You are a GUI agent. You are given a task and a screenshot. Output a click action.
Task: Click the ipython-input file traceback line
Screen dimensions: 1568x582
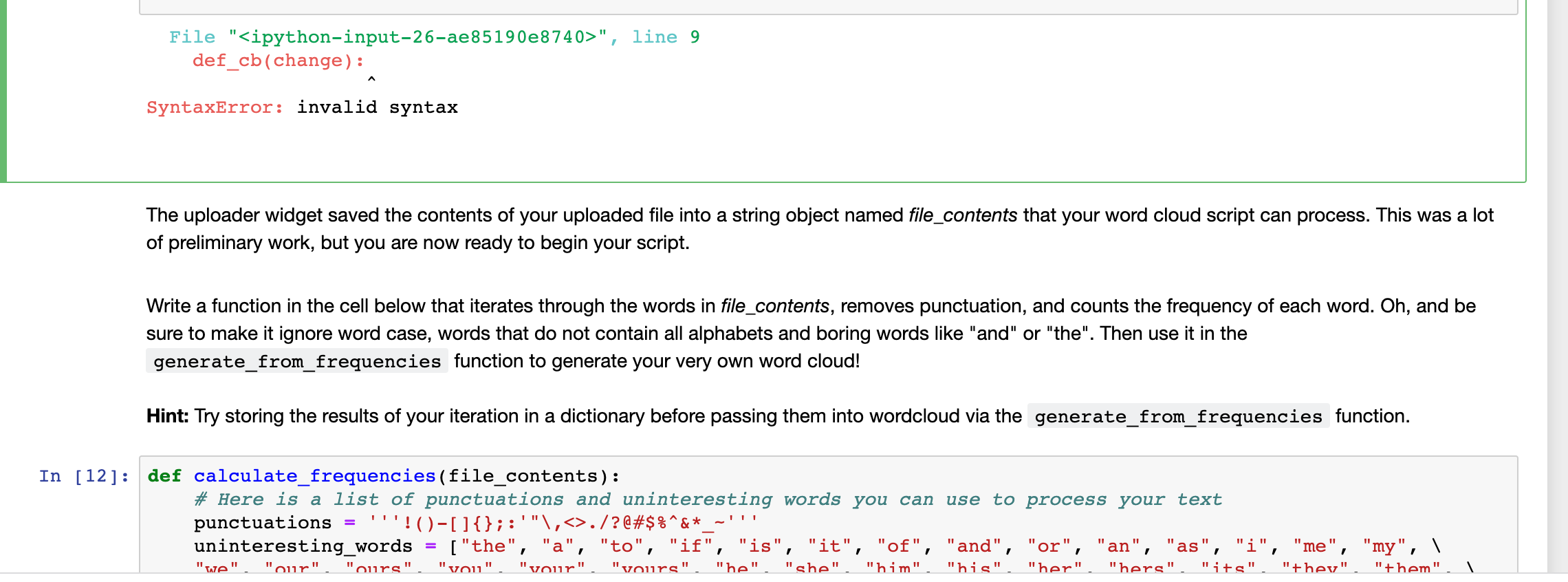[x=435, y=37]
